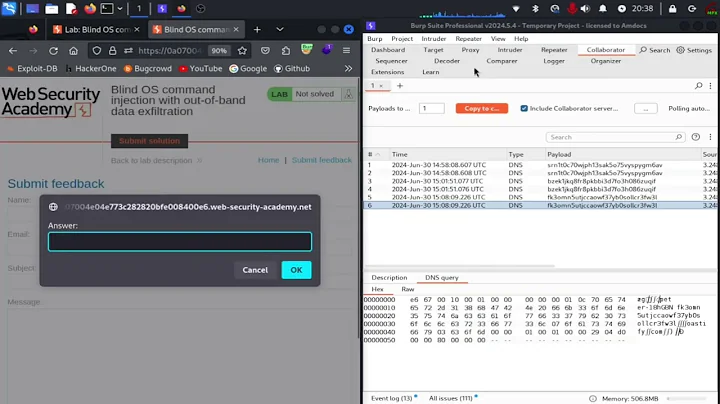Image resolution: width=720 pixels, height=404 pixels.
Task: Switch to Target tab
Action: [433, 50]
